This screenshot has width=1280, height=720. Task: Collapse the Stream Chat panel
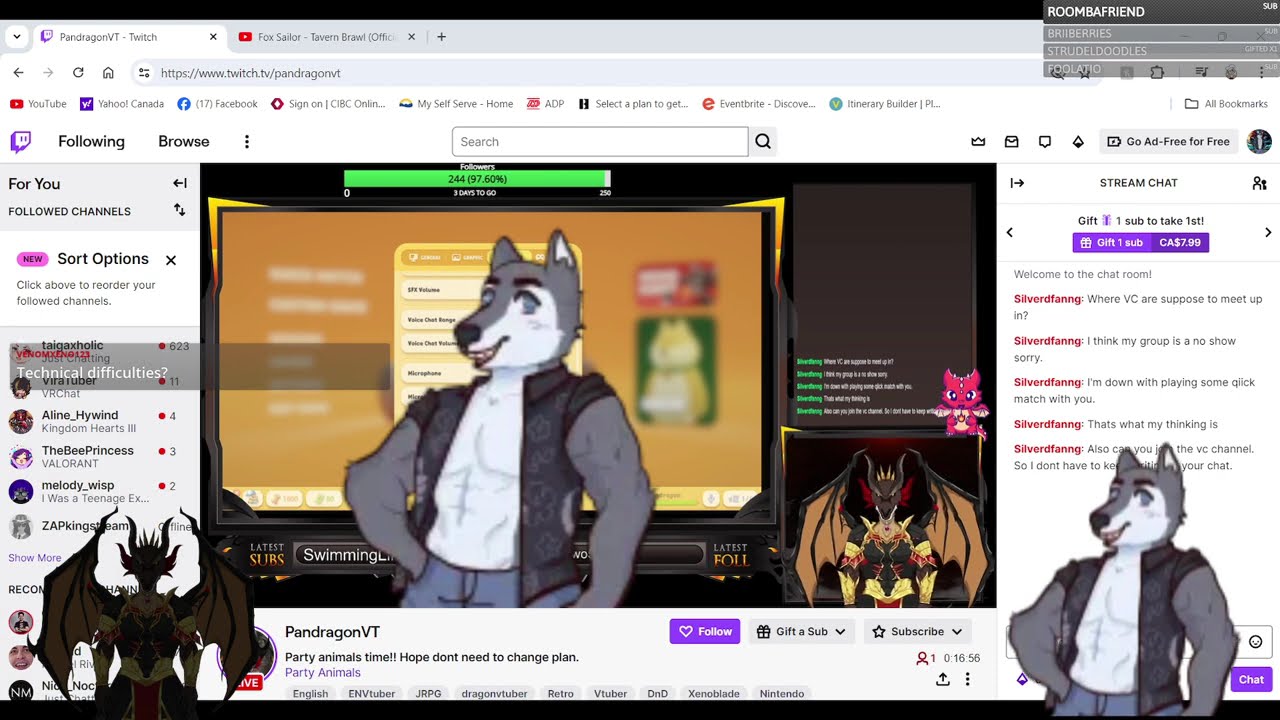tap(1017, 183)
